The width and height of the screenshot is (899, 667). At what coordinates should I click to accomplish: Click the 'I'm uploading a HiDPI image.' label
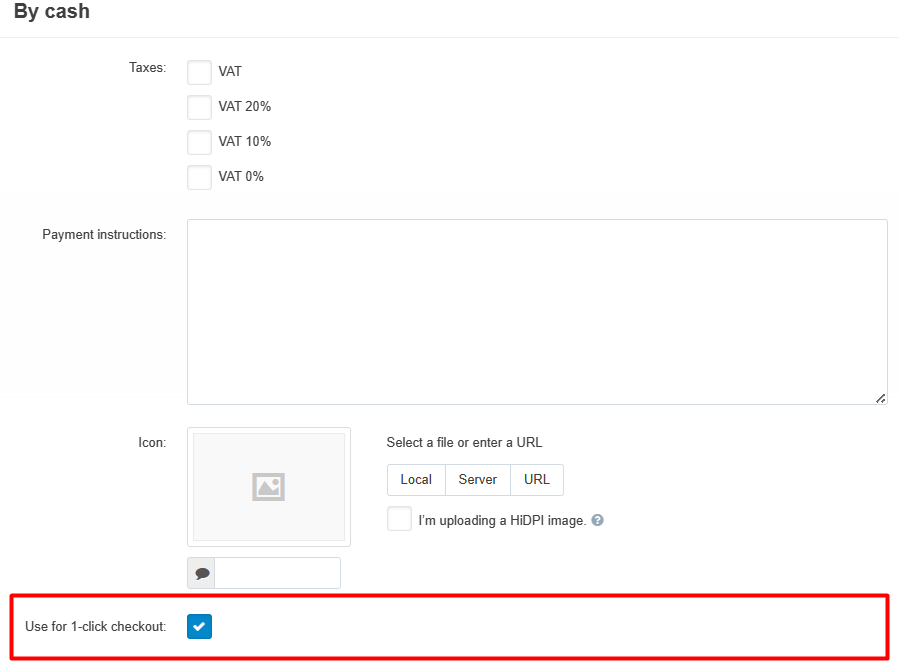[x=502, y=520]
